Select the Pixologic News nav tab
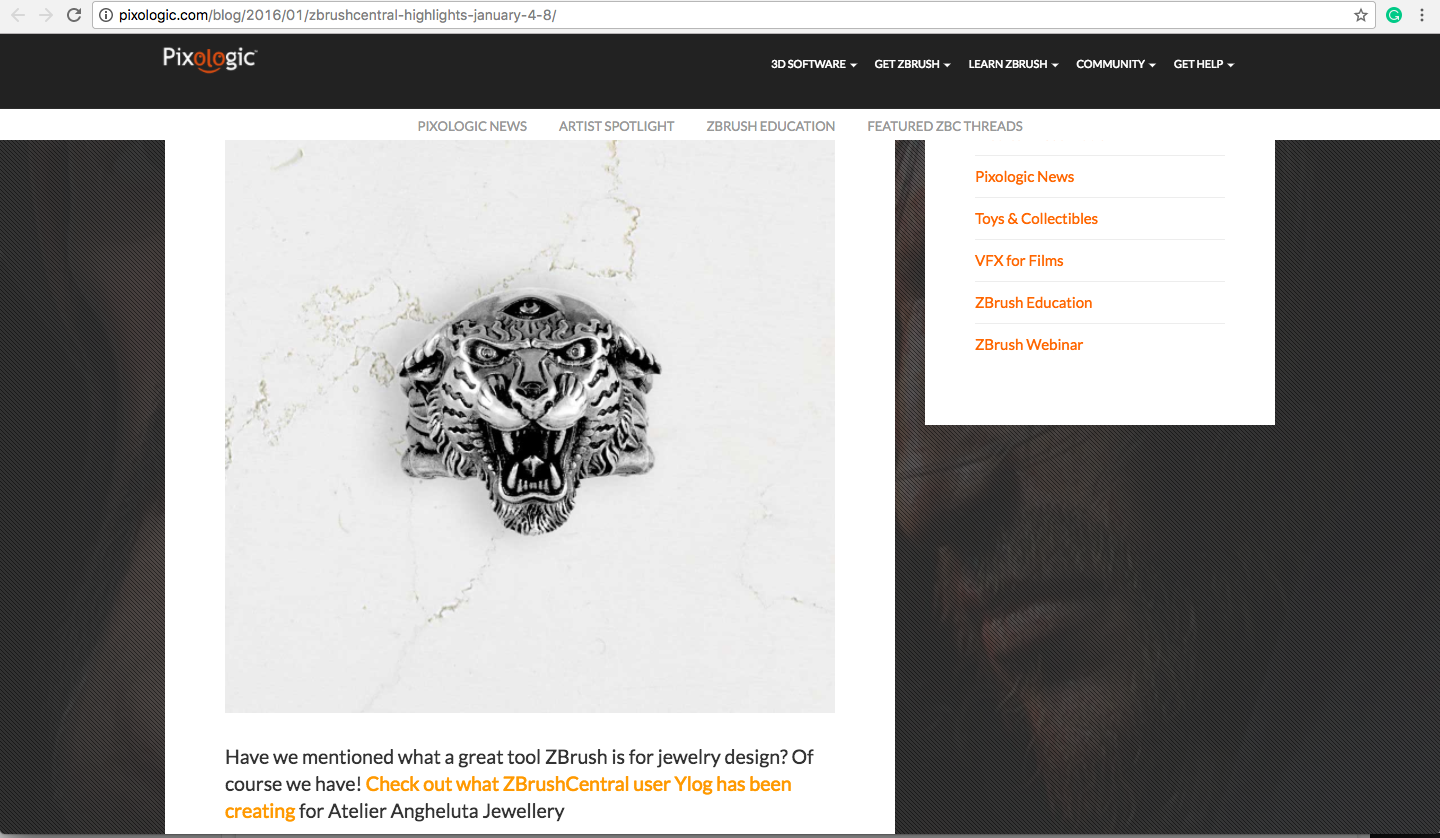 tap(472, 126)
